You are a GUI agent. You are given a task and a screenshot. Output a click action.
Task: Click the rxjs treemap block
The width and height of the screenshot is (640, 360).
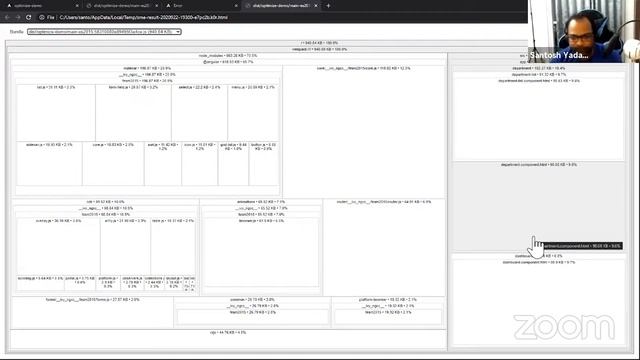(x=228, y=339)
